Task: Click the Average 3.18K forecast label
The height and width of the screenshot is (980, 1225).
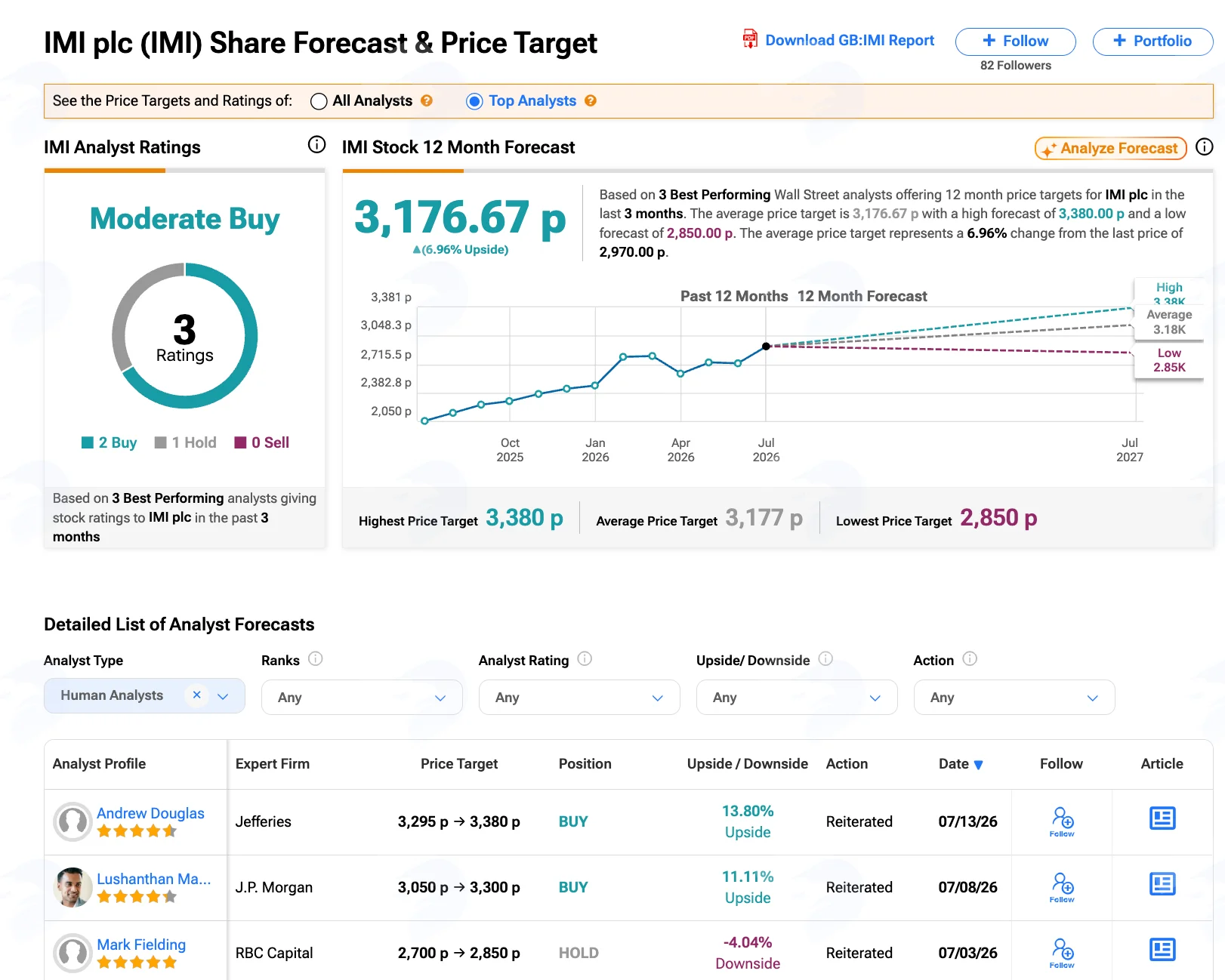Action: coord(1169,322)
